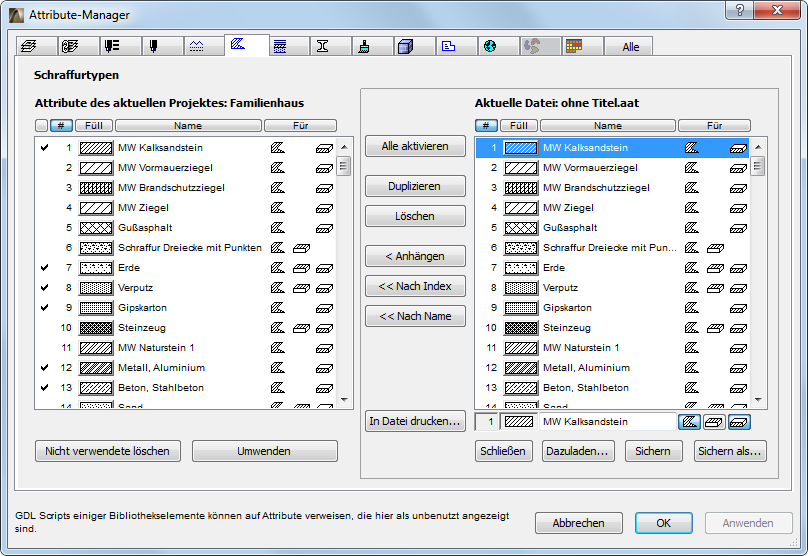Switch to the single Pen tab

click(x=154, y=46)
